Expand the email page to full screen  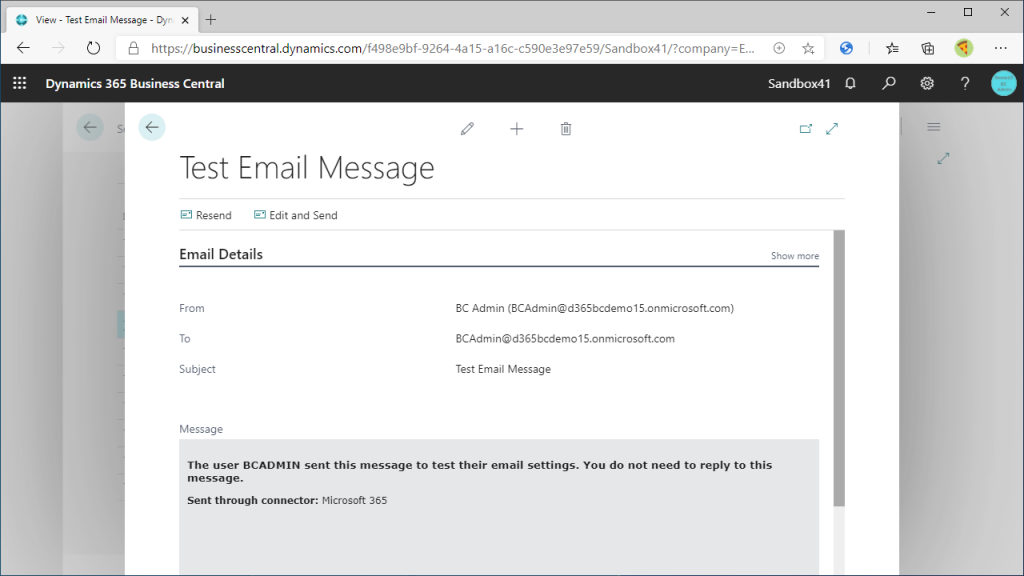click(832, 129)
